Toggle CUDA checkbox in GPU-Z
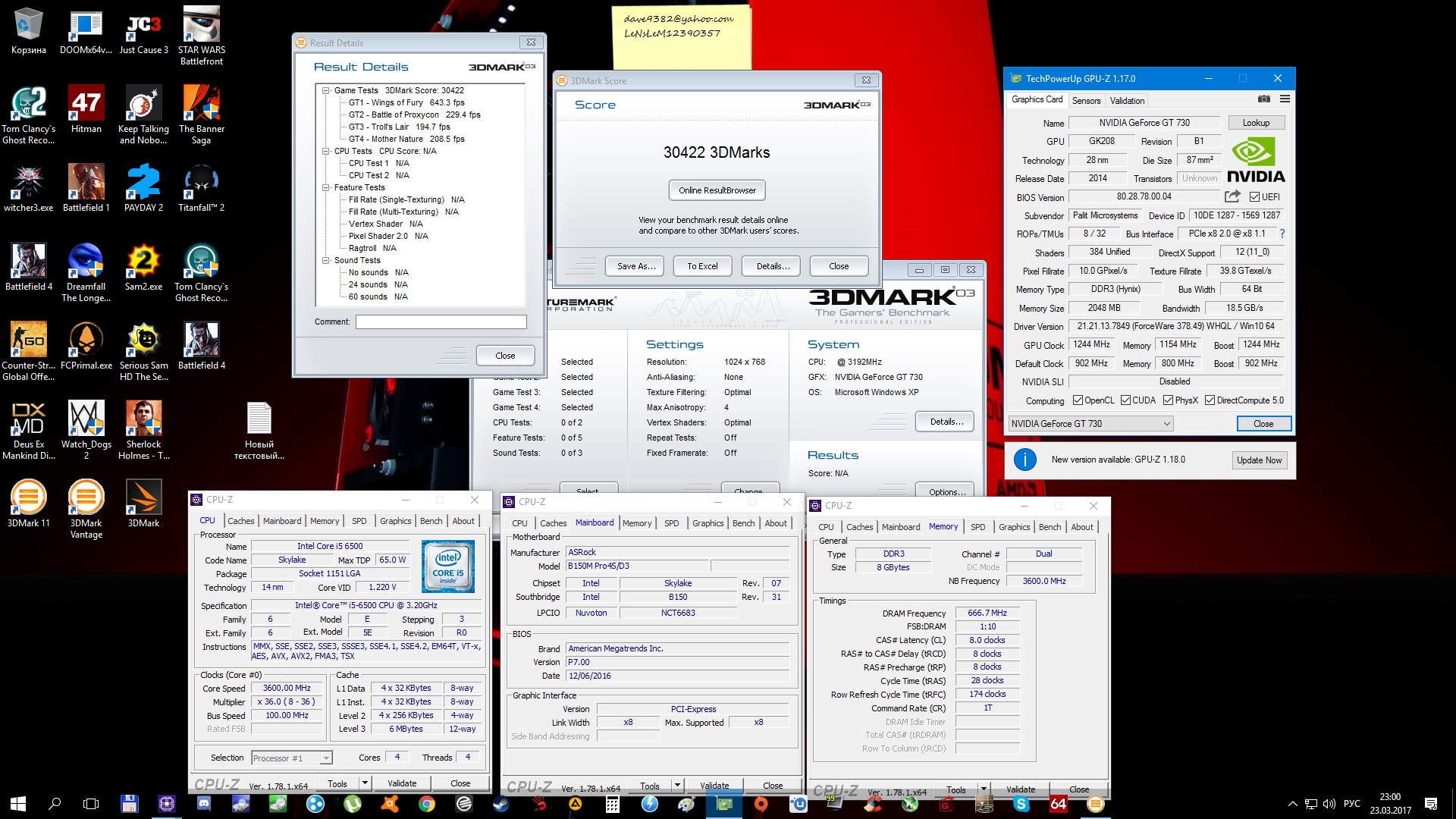Screen dimensions: 1456x819 pos(1125,400)
